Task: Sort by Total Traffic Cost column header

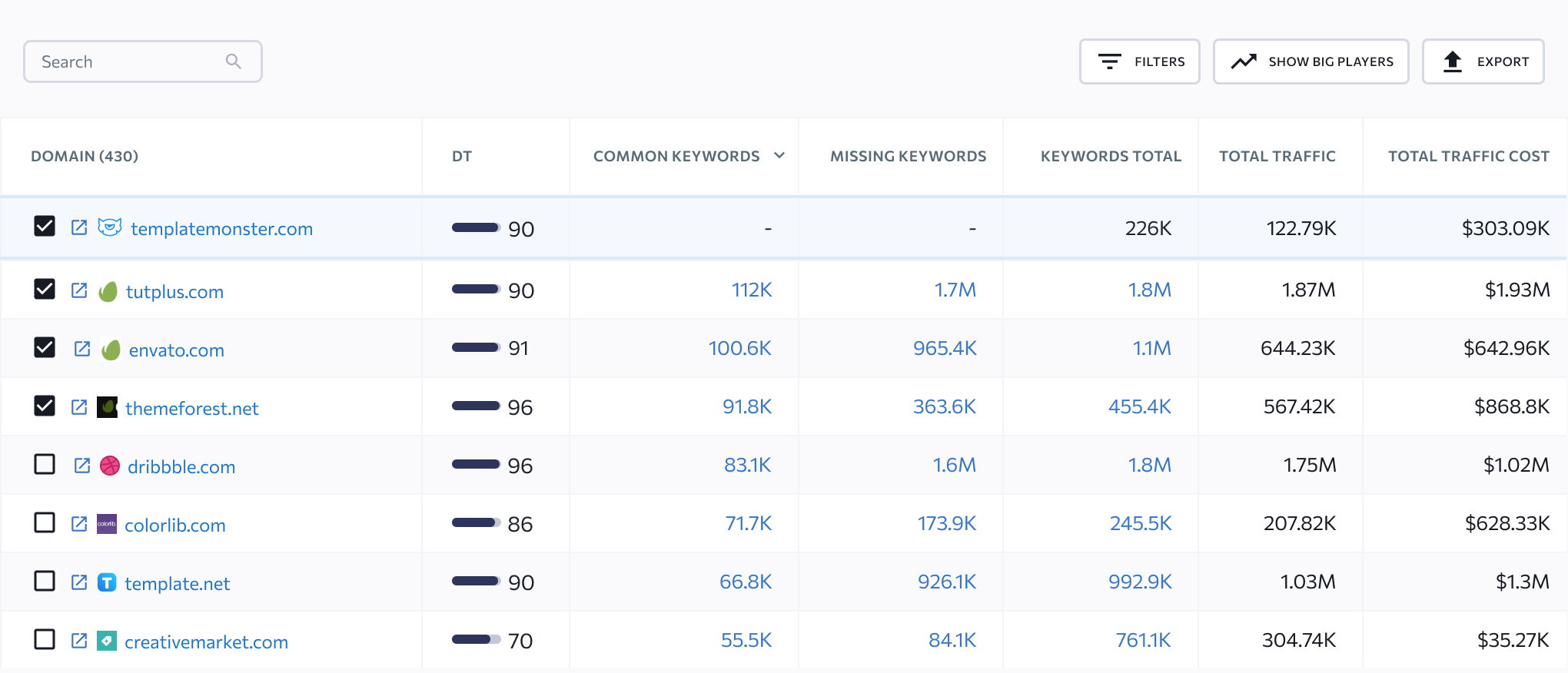Action: [1469, 156]
